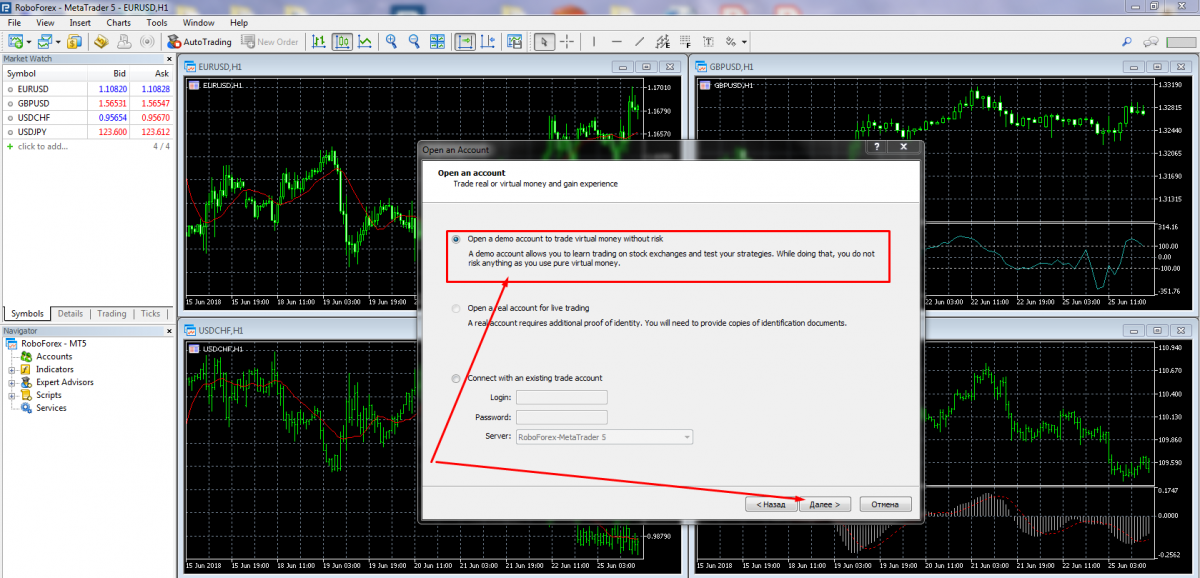Image resolution: width=1200 pixels, height=578 pixels.
Task: Open the Charts menu
Action: tap(118, 22)
